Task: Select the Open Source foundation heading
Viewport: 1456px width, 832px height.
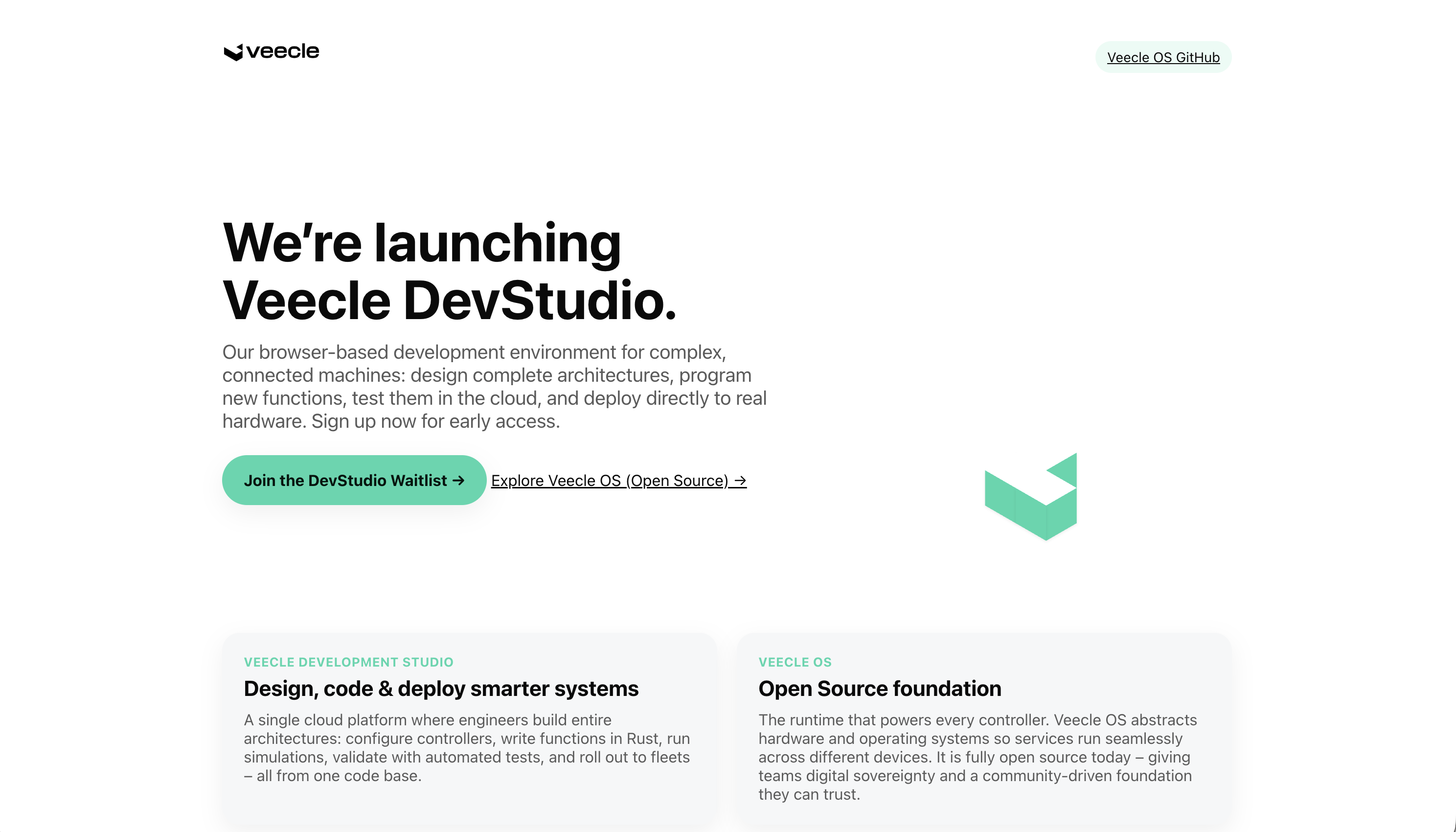Action: tap(879, 689)
